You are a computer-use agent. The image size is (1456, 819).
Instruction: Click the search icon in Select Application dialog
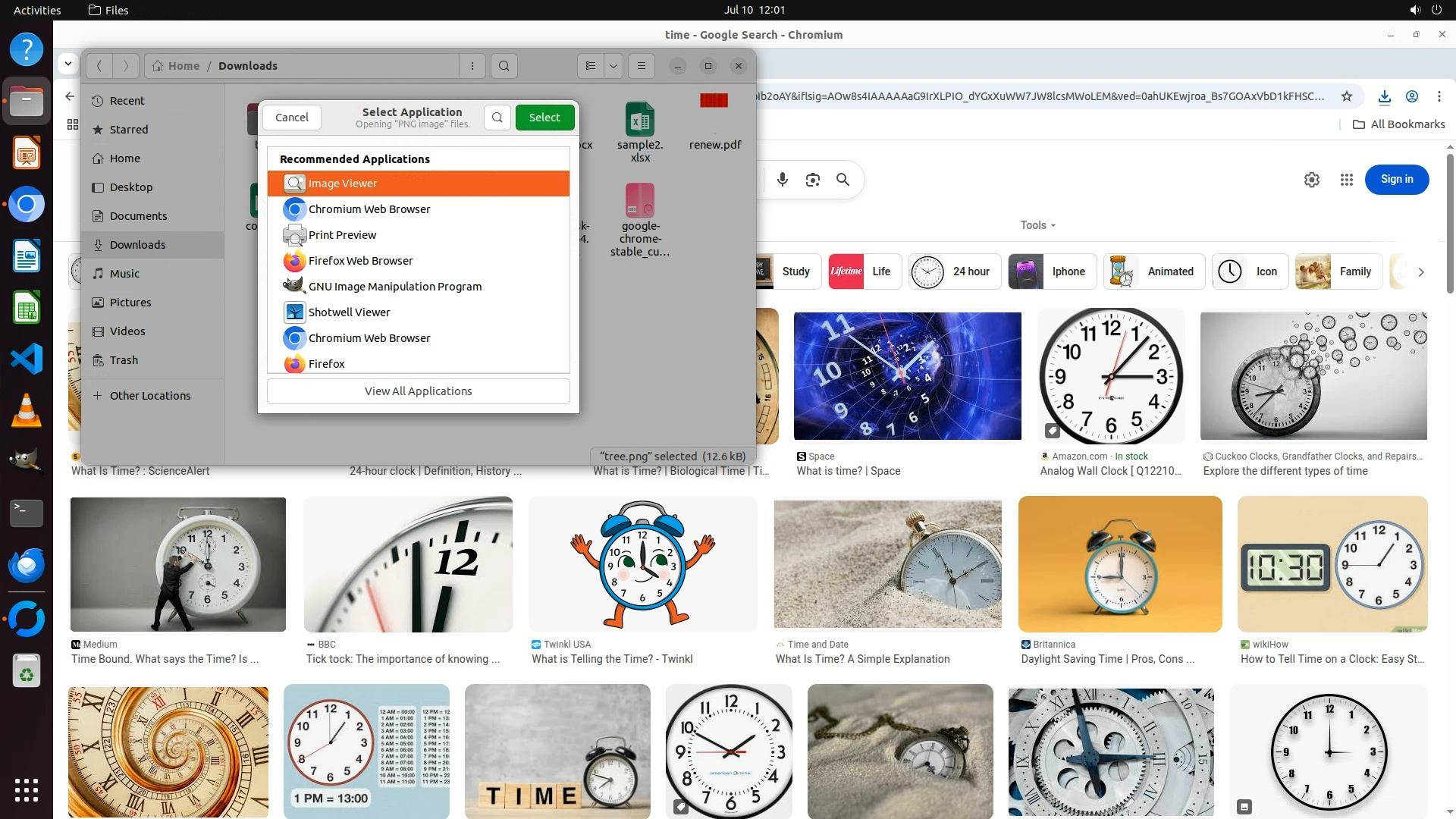[x=497, y=118]
